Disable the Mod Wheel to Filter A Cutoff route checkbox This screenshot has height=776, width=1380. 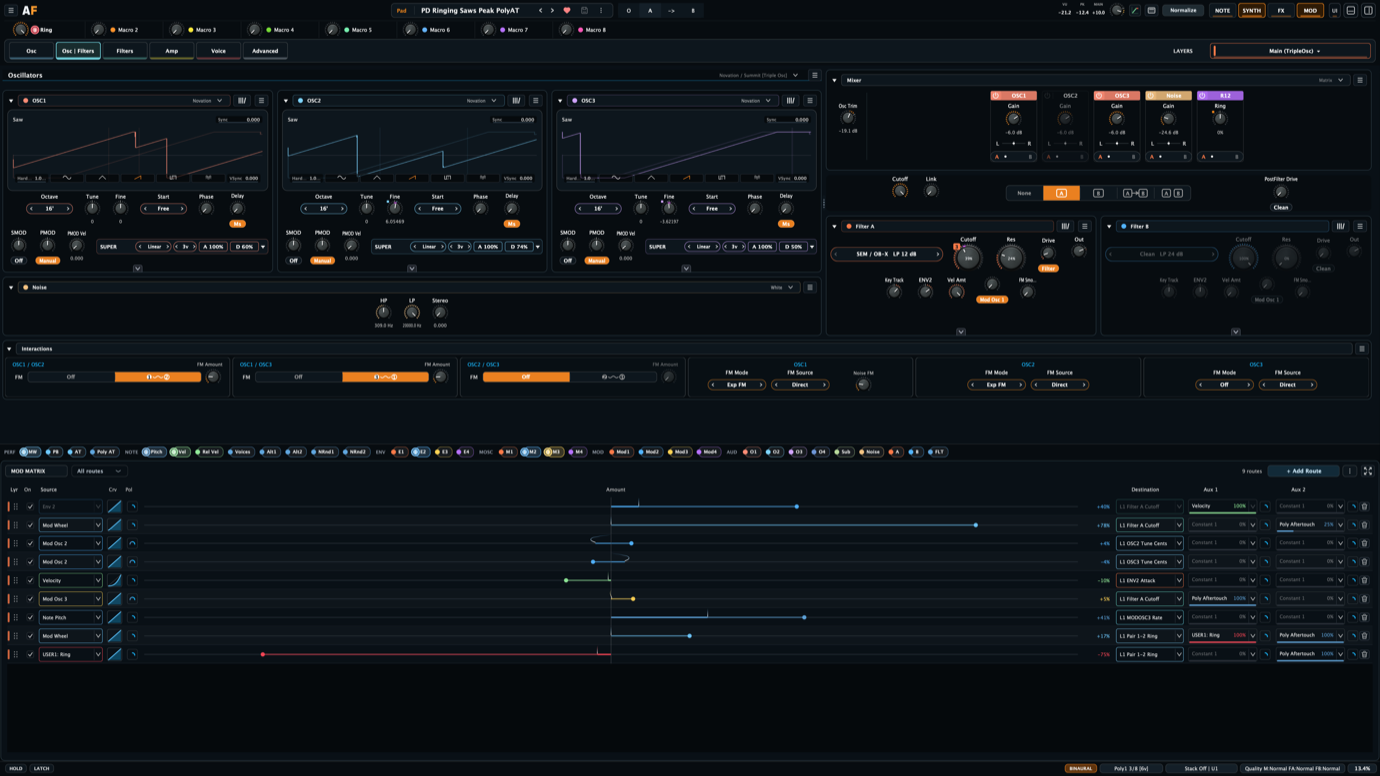pos(30,525)
